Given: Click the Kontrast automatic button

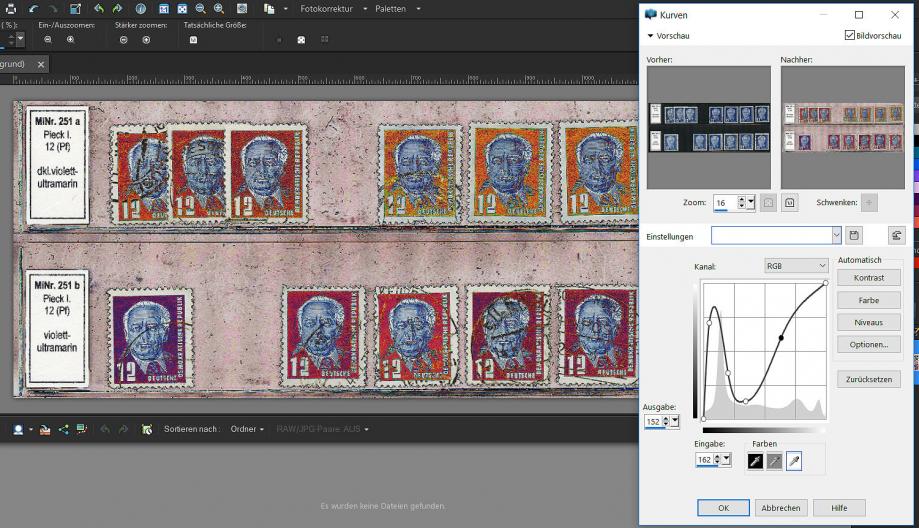Looking at the screenshot, I should coord(869,278).
